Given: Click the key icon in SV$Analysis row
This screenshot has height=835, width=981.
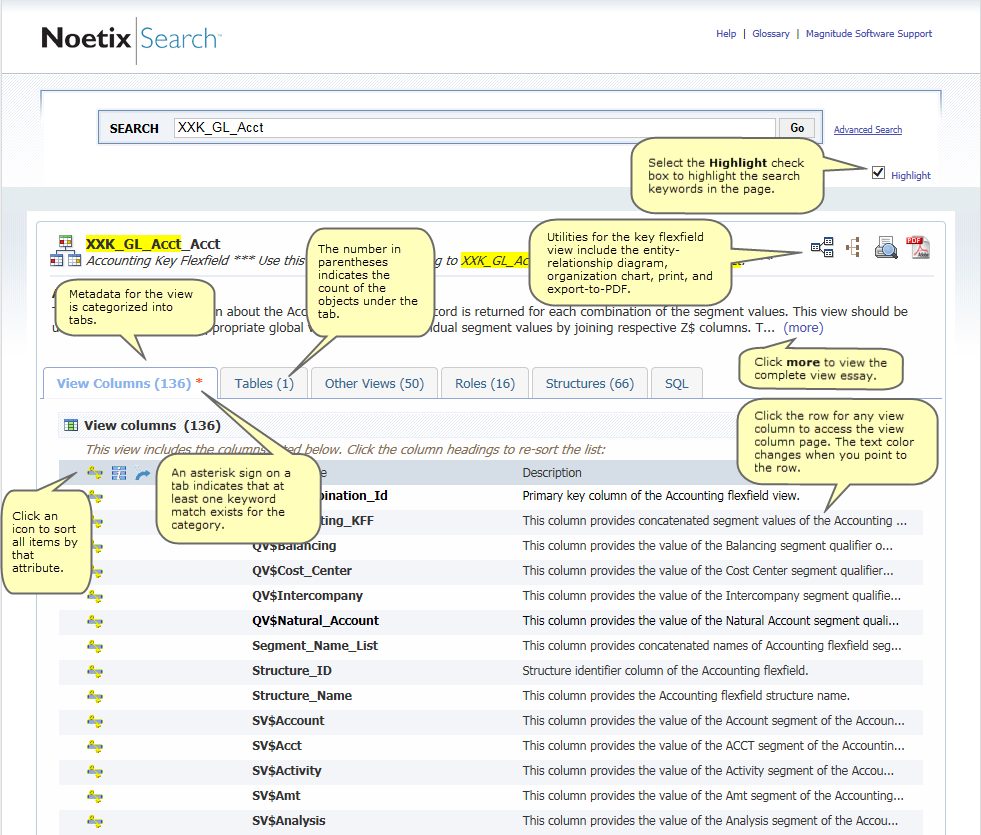Looking at the screenshot, I should 95,821.
